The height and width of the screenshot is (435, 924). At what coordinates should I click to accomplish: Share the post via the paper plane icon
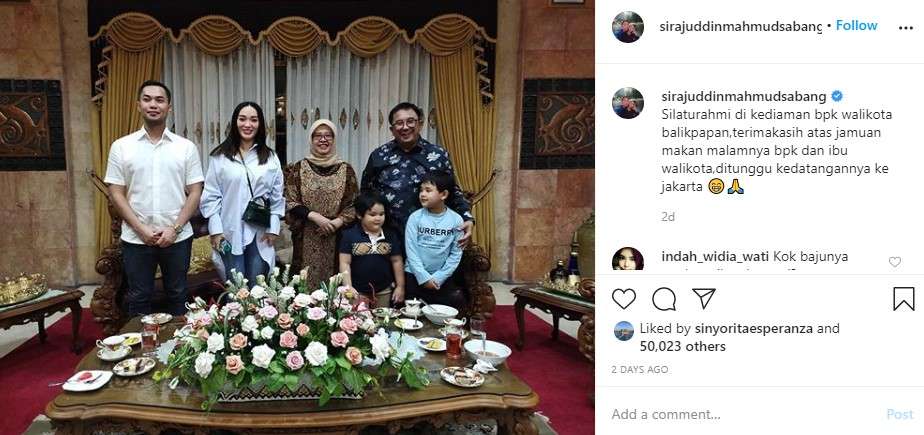coord(704,299)
